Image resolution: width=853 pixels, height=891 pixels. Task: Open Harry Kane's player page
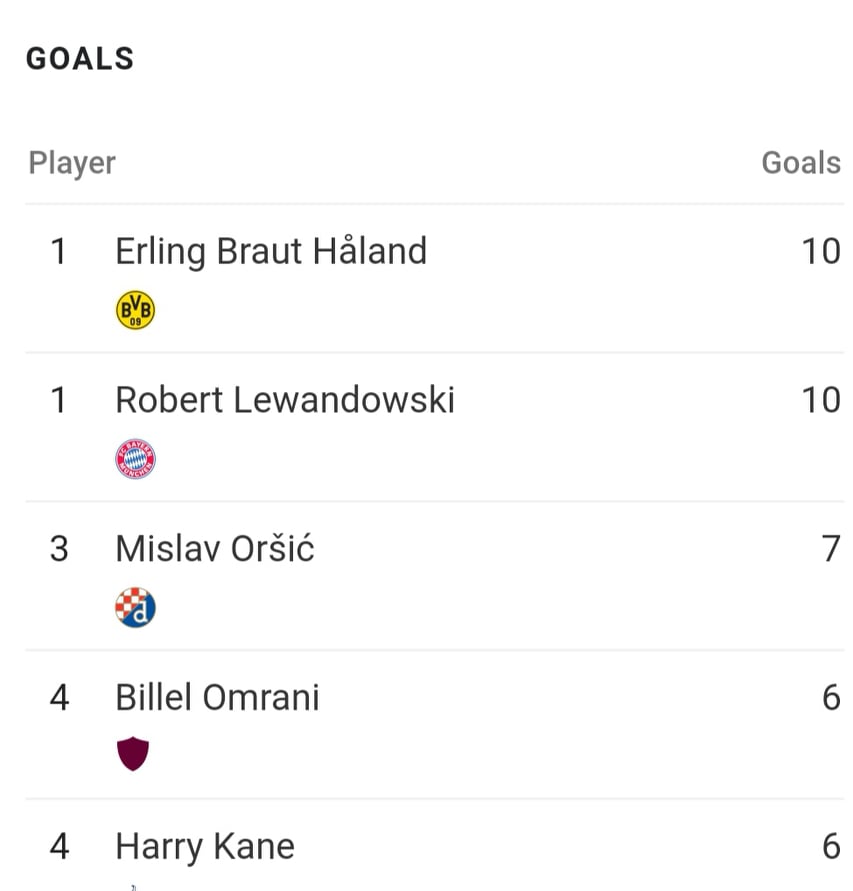[205, 847]
